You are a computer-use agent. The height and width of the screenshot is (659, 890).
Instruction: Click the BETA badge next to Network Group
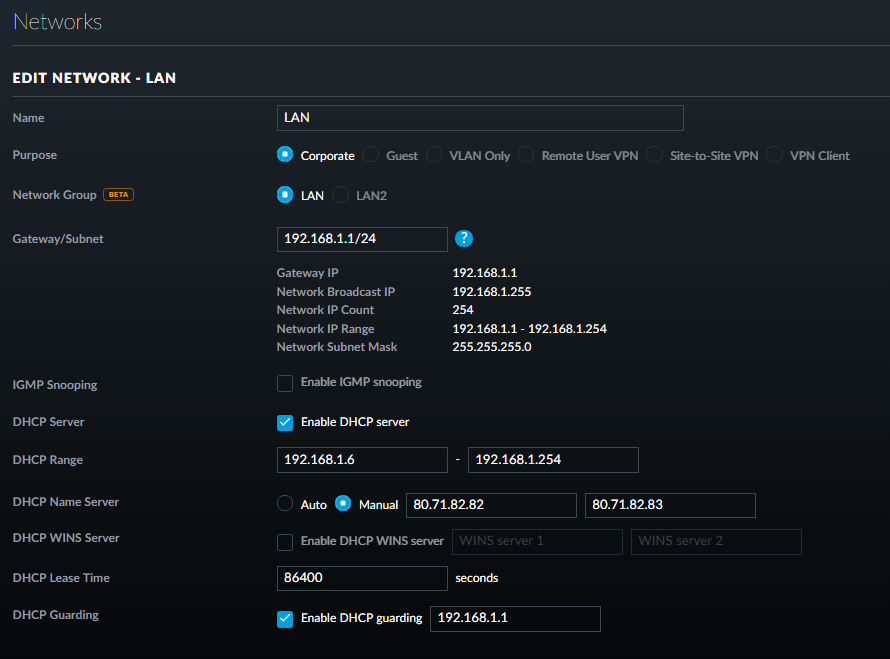(x=118, y=195)
